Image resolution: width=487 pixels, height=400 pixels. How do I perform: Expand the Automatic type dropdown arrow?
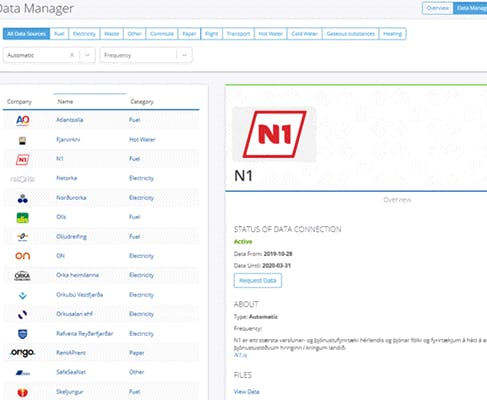click(x=87, y=55)
